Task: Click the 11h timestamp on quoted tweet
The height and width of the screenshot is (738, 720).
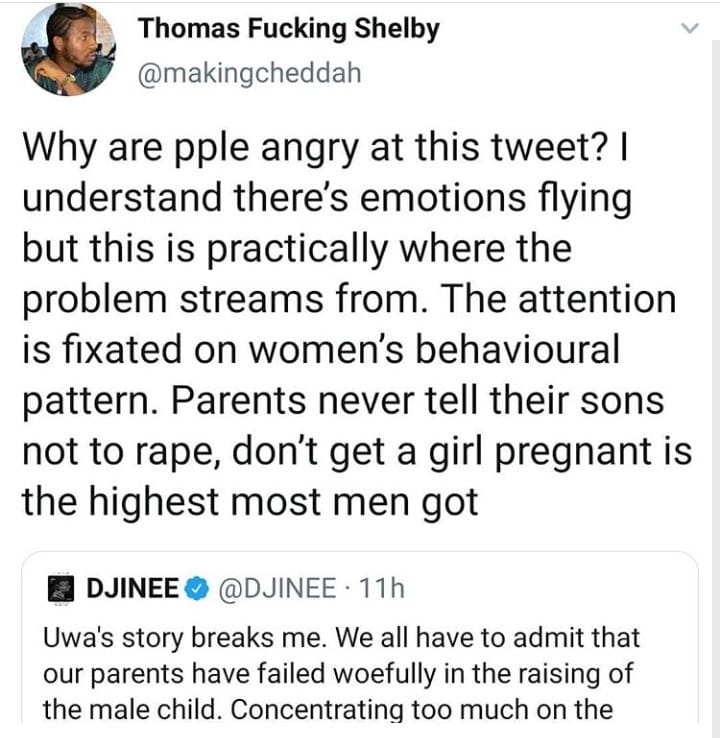Action: click(381, 589)
